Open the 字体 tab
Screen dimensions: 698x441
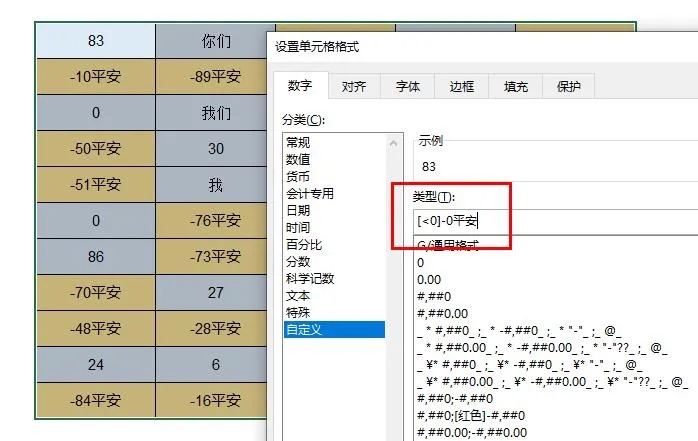(407, 87)
